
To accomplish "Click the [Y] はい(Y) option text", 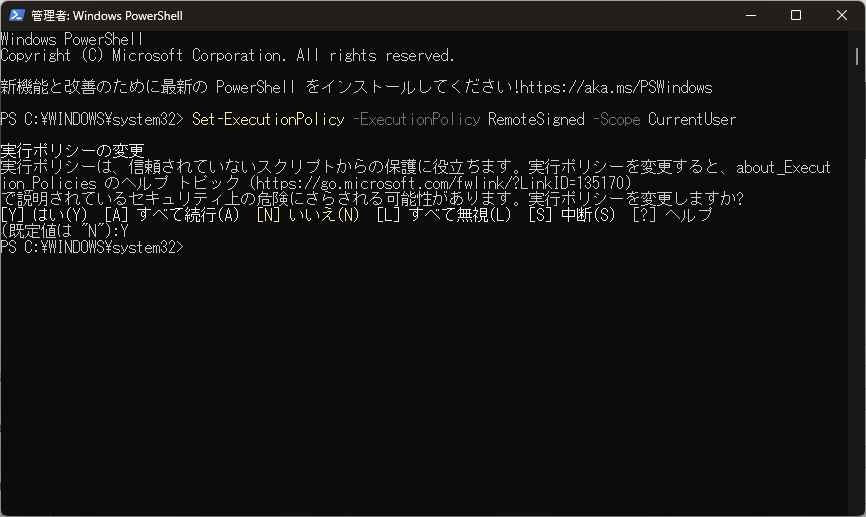I will [x=44, y=215].
